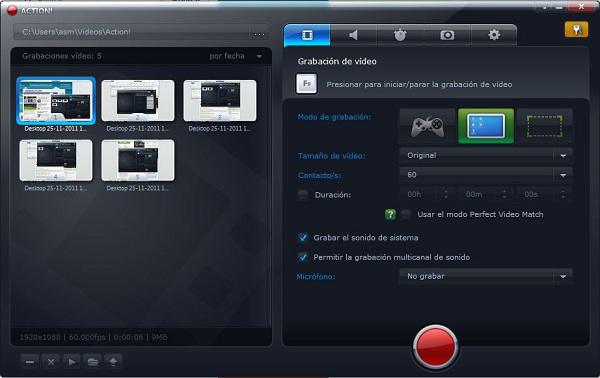The image size is (600, 378).
Task: Click the Grabación de video heading
Action: click(x=337, y=61)
